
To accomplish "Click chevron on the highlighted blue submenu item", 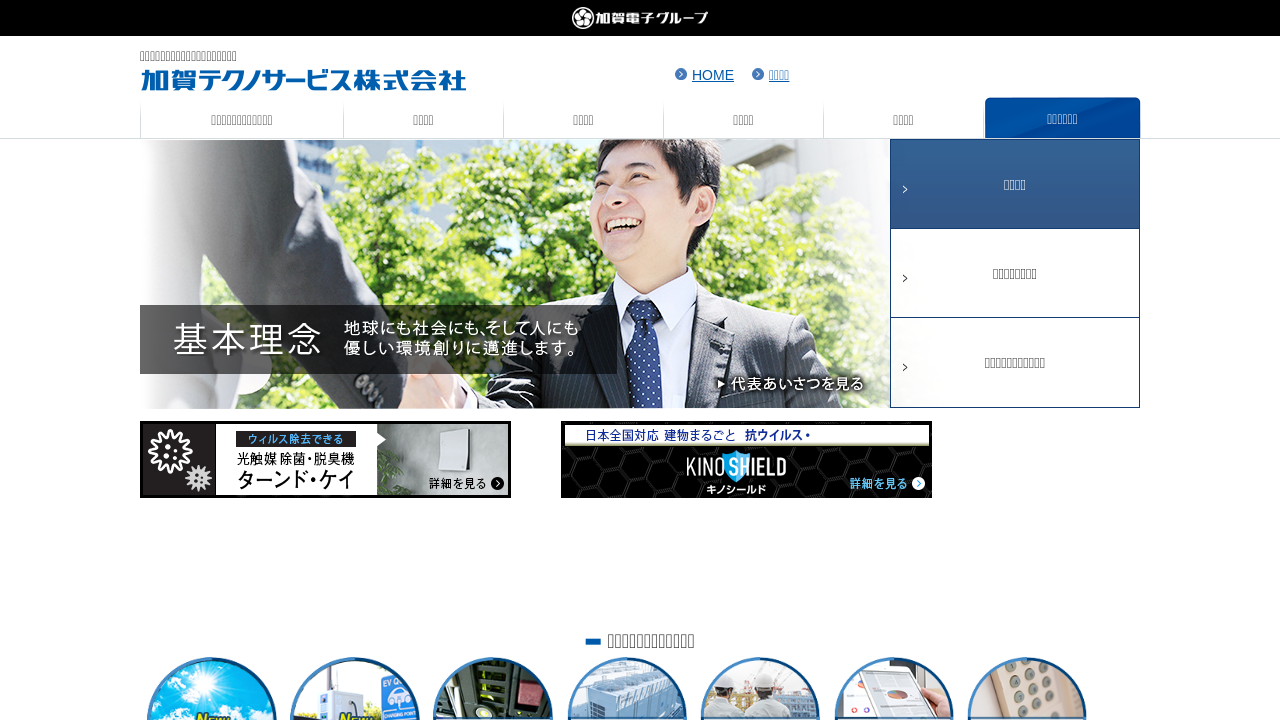I will tap(905, 189).
